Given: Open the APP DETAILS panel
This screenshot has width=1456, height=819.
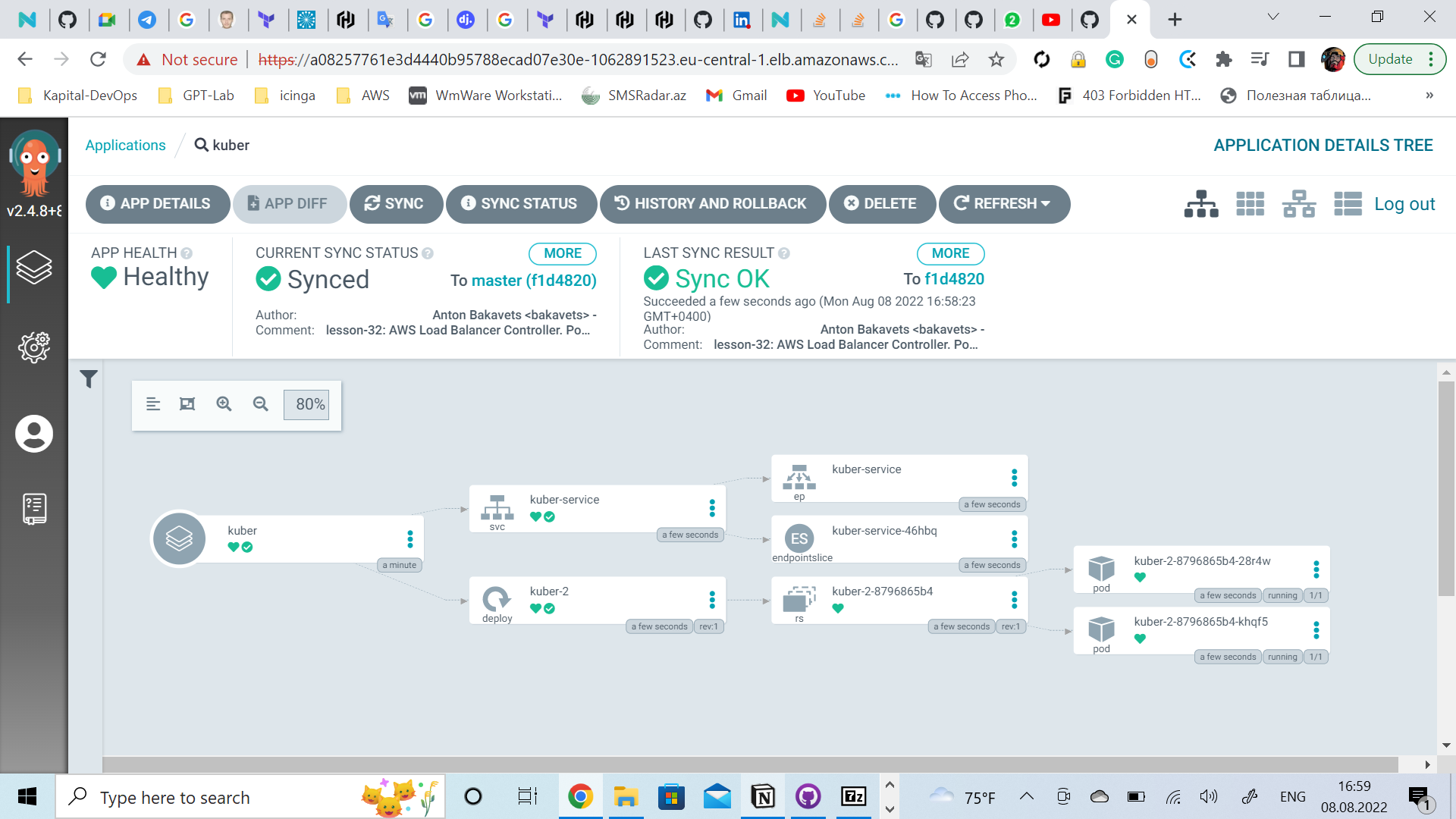Looking at the screenshot, I should pos(157,204).
